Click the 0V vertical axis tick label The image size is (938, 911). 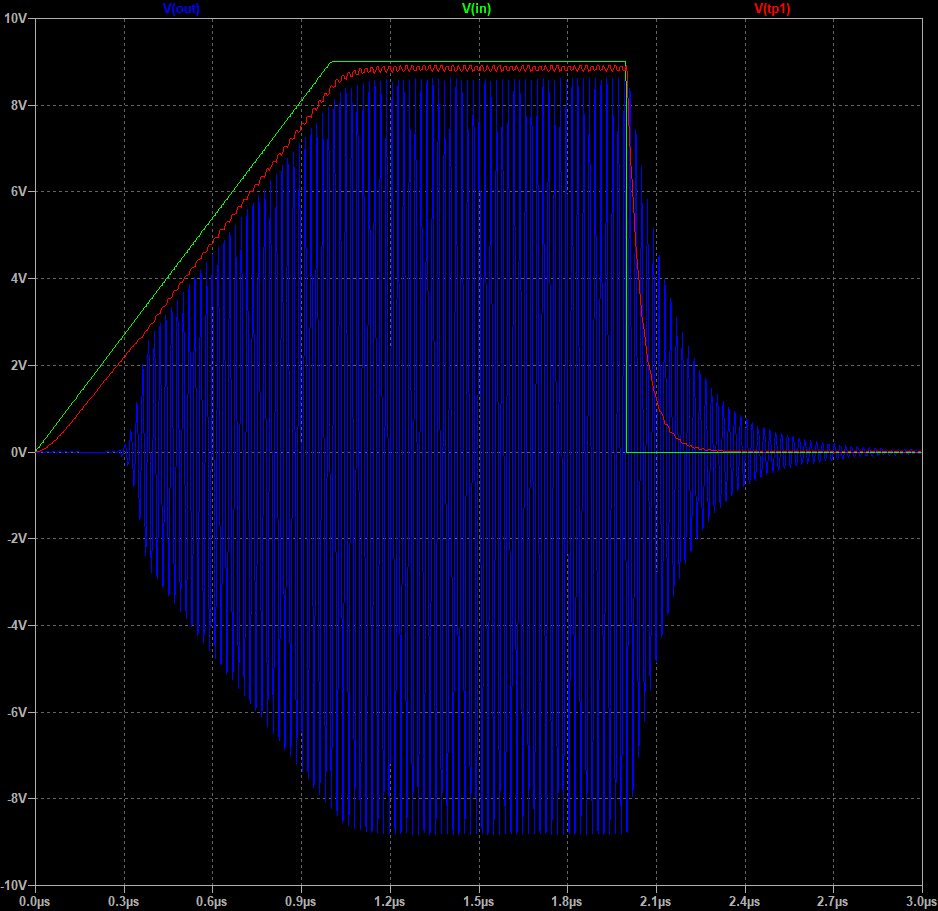19,452
